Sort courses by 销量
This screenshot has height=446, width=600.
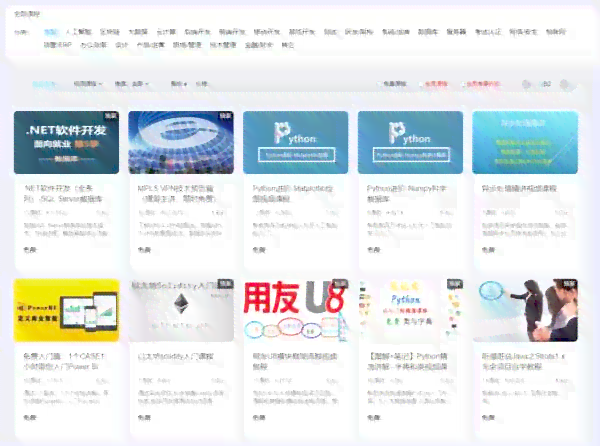pos(179,84)
